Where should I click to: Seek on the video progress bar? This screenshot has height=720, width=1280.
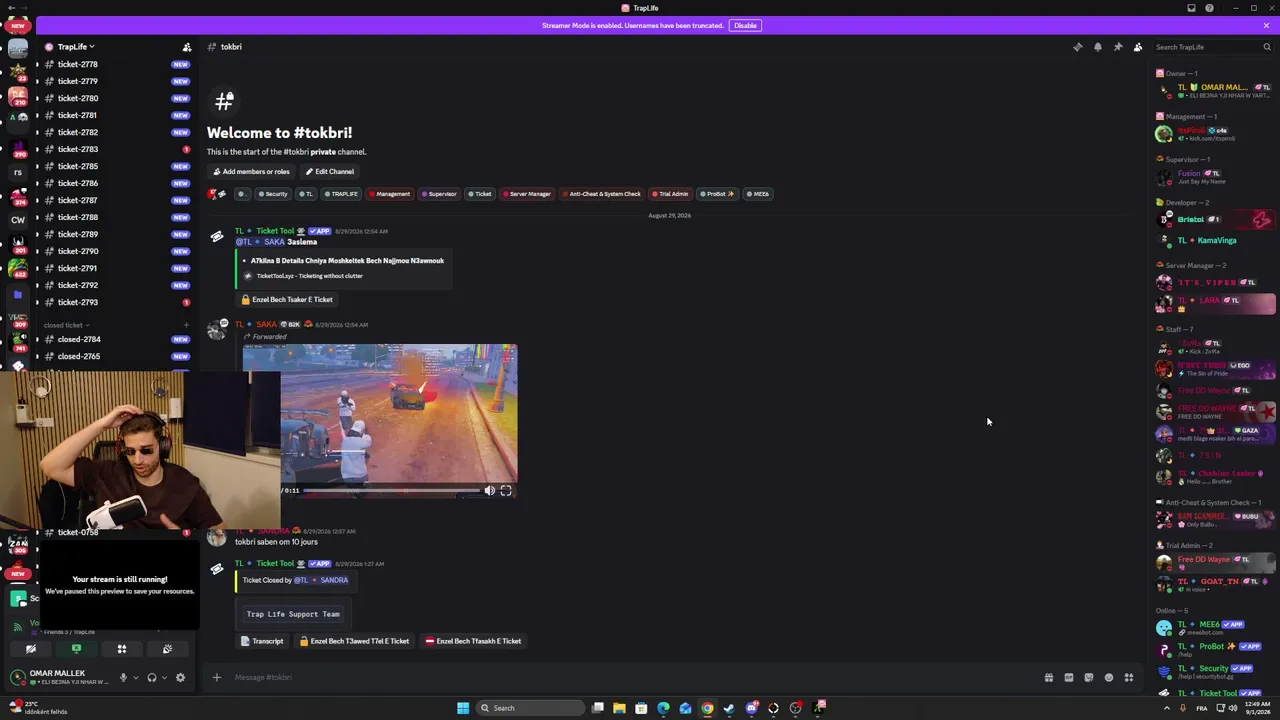[392, 490]
